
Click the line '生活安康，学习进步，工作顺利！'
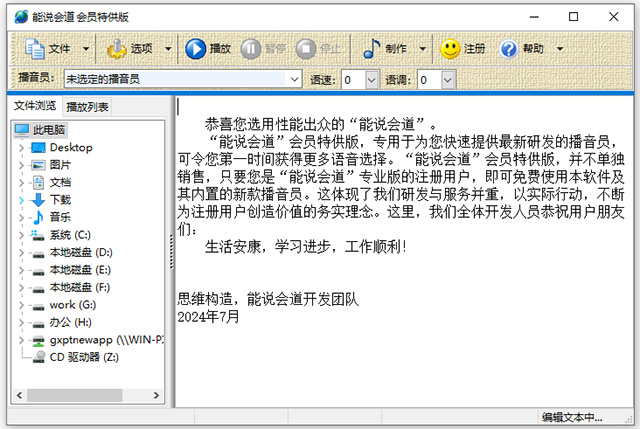(x=306, y=247)
